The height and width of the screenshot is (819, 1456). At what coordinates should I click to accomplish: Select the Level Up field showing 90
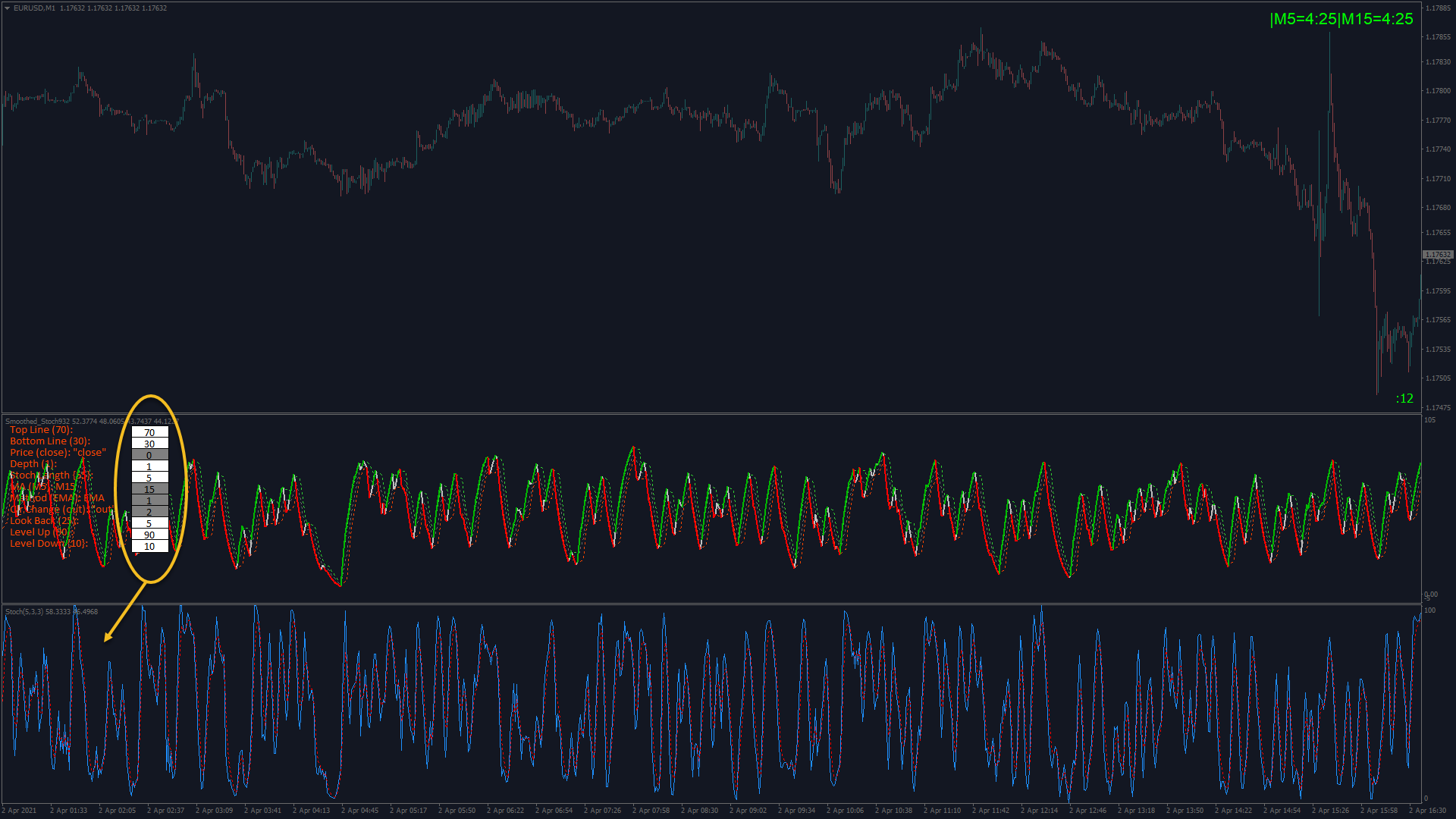point(149,535)
